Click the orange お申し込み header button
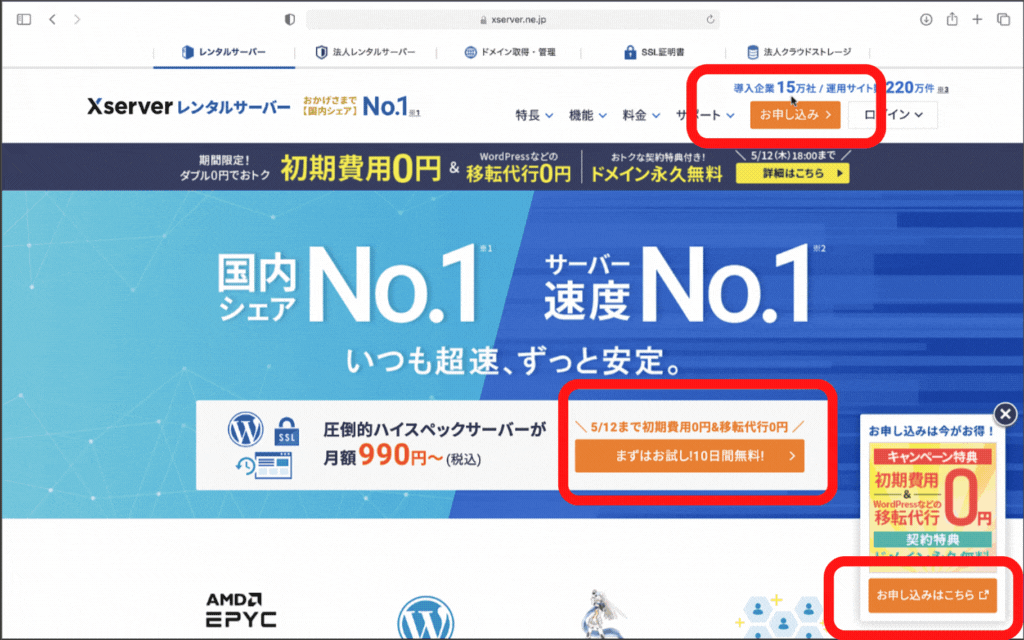This screenshot has height=640, width=1024. pos(795,115)
